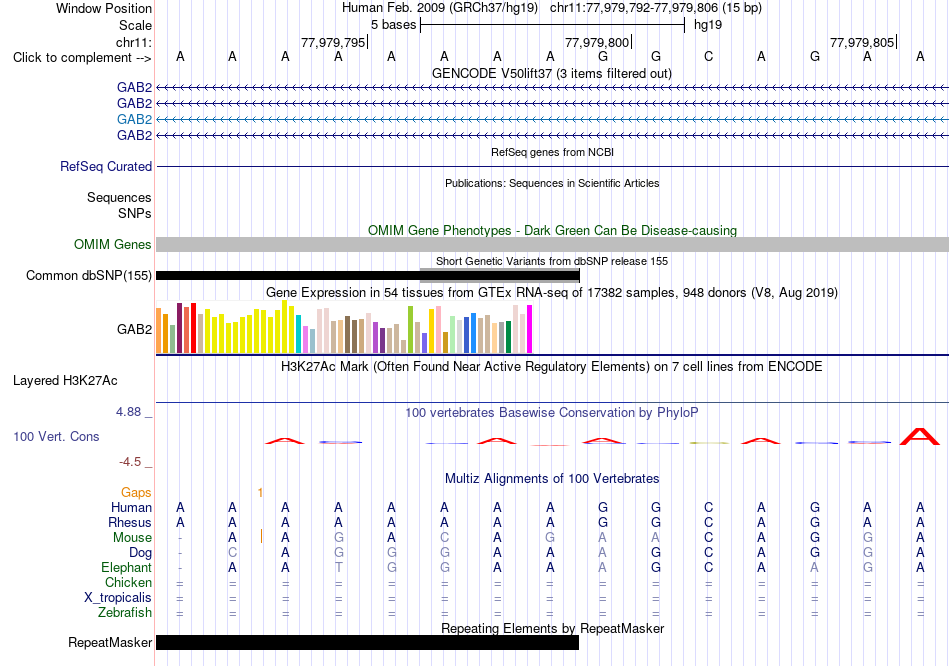This screenshot has height=666, width=950.
Task: Click the large red A conservation logo
Action: (x=920, y=436)
